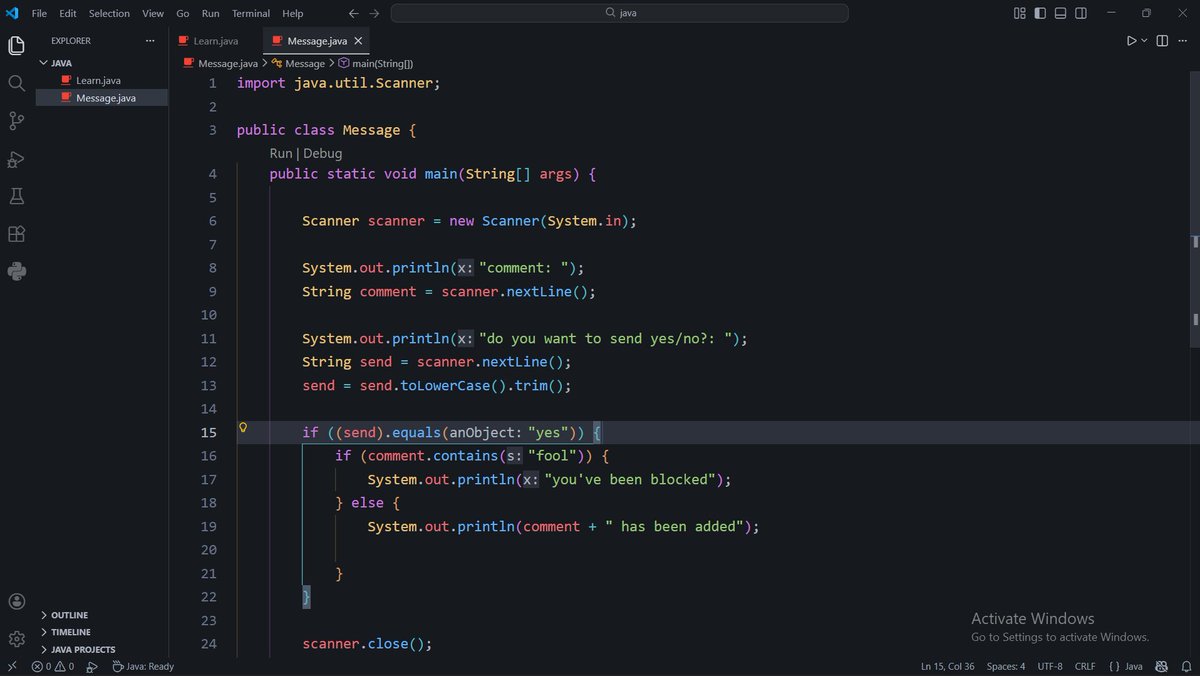Switch to the Learn.java tab
The height and width of the screenshot is (676, 1200).
[216, 41]
